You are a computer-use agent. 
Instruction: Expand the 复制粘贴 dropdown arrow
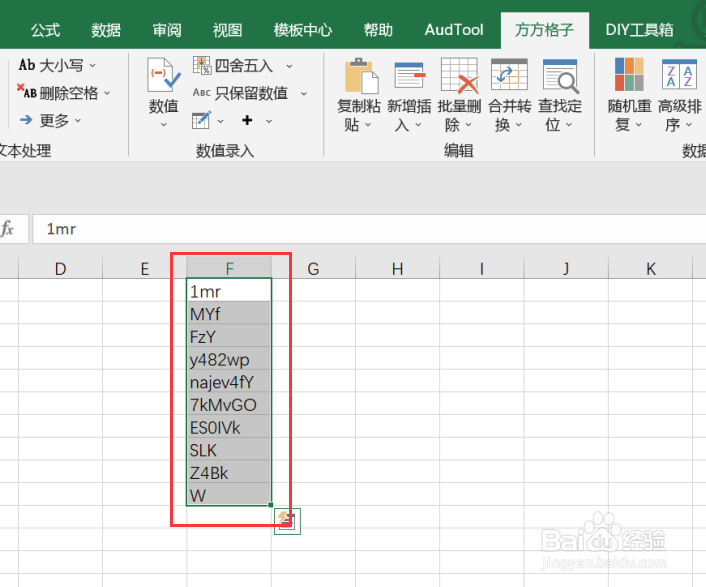[368, 125]
